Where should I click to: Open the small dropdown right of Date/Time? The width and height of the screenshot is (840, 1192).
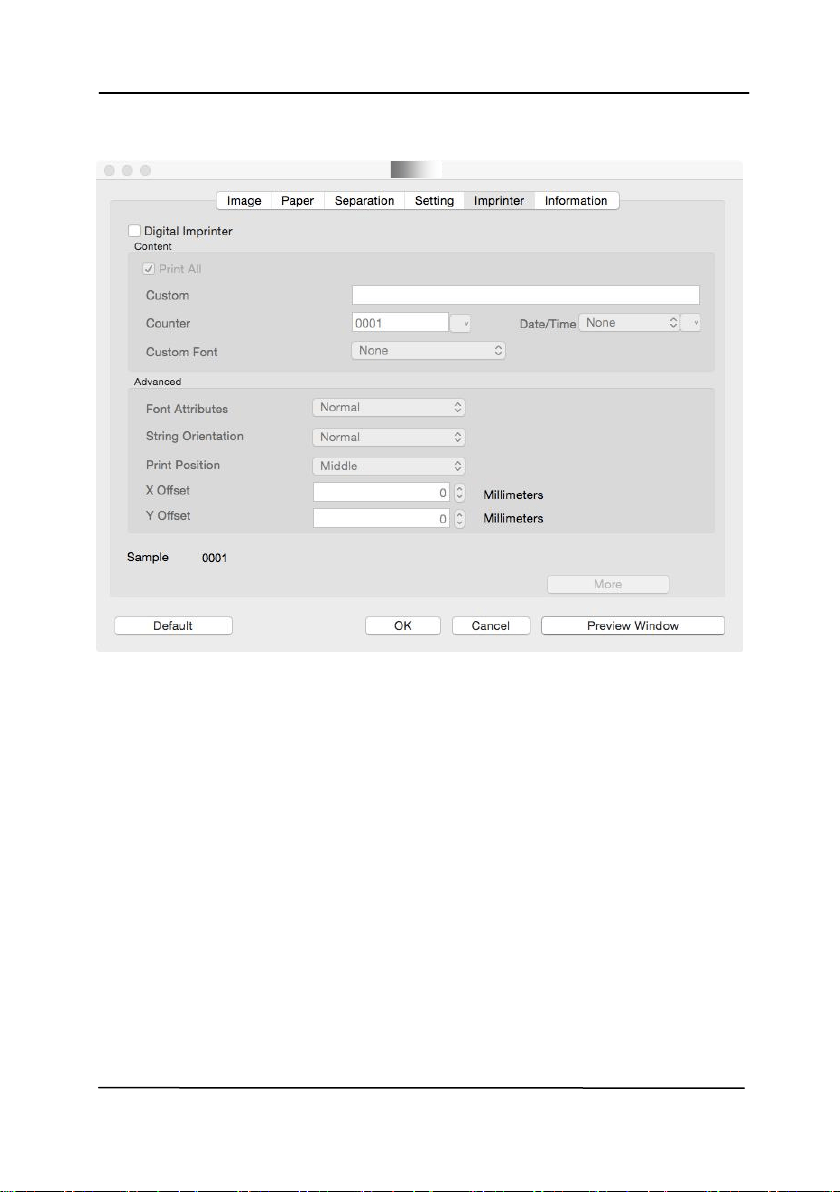(690, 323)
